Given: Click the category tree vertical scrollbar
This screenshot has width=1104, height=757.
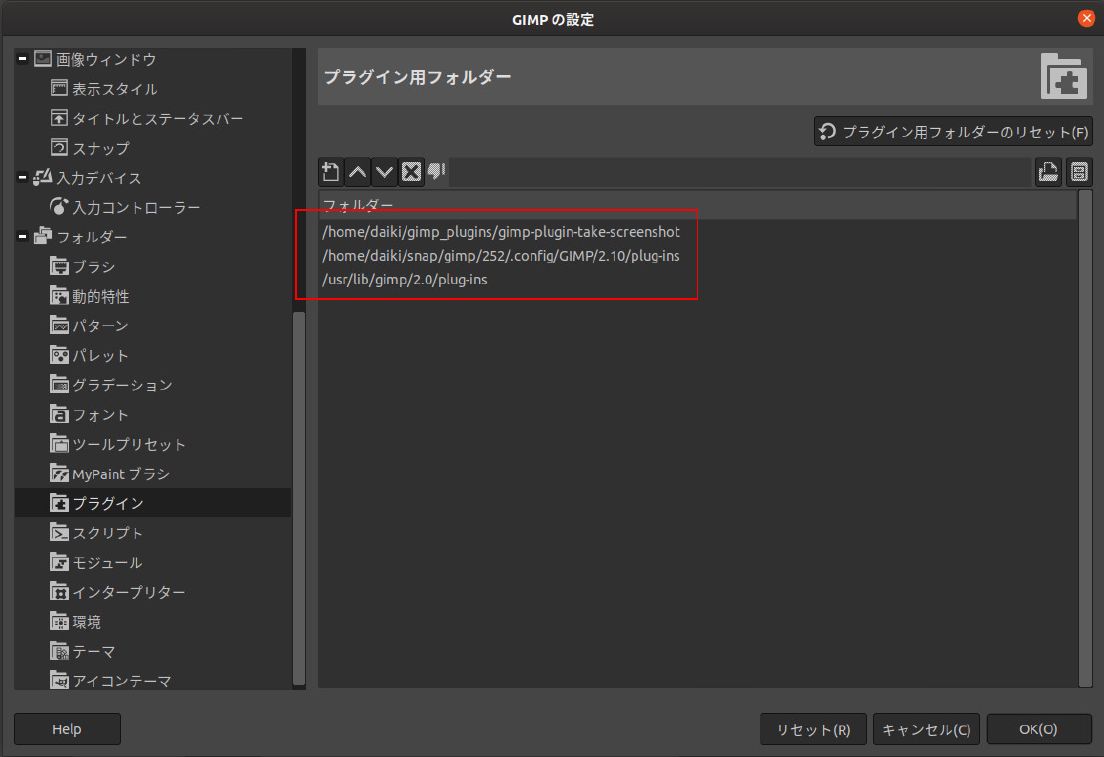Looking at the screenshot, I should [299, 498].
